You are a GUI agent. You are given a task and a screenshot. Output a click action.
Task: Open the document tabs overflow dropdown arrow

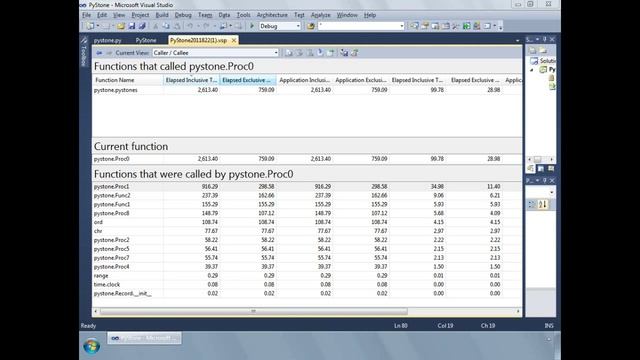pyautogui.click(x=518, y=40)
